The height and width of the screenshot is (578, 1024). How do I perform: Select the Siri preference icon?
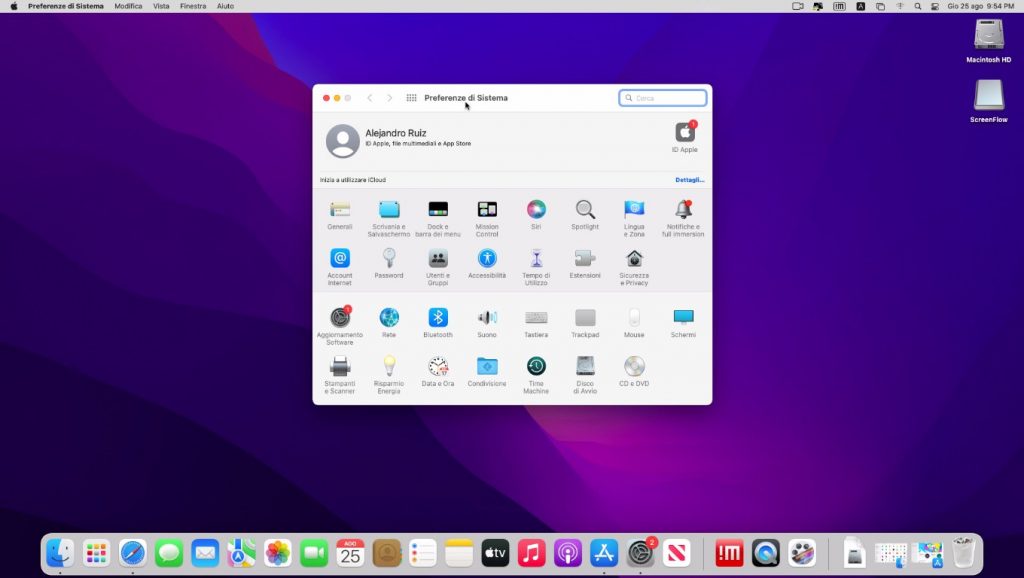[536, 210]
